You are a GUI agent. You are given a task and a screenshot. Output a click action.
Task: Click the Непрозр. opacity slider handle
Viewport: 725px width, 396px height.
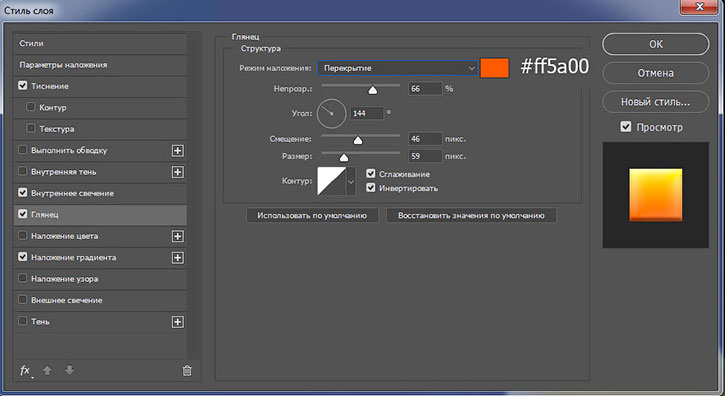[x=372, y=90]
